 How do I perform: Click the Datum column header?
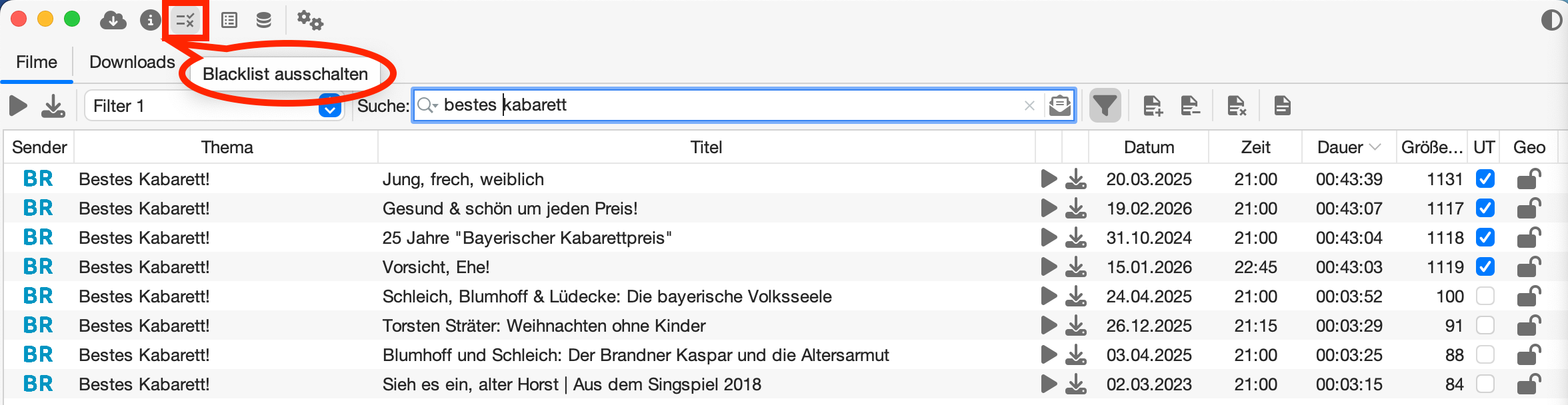[x=1149, y=147]
